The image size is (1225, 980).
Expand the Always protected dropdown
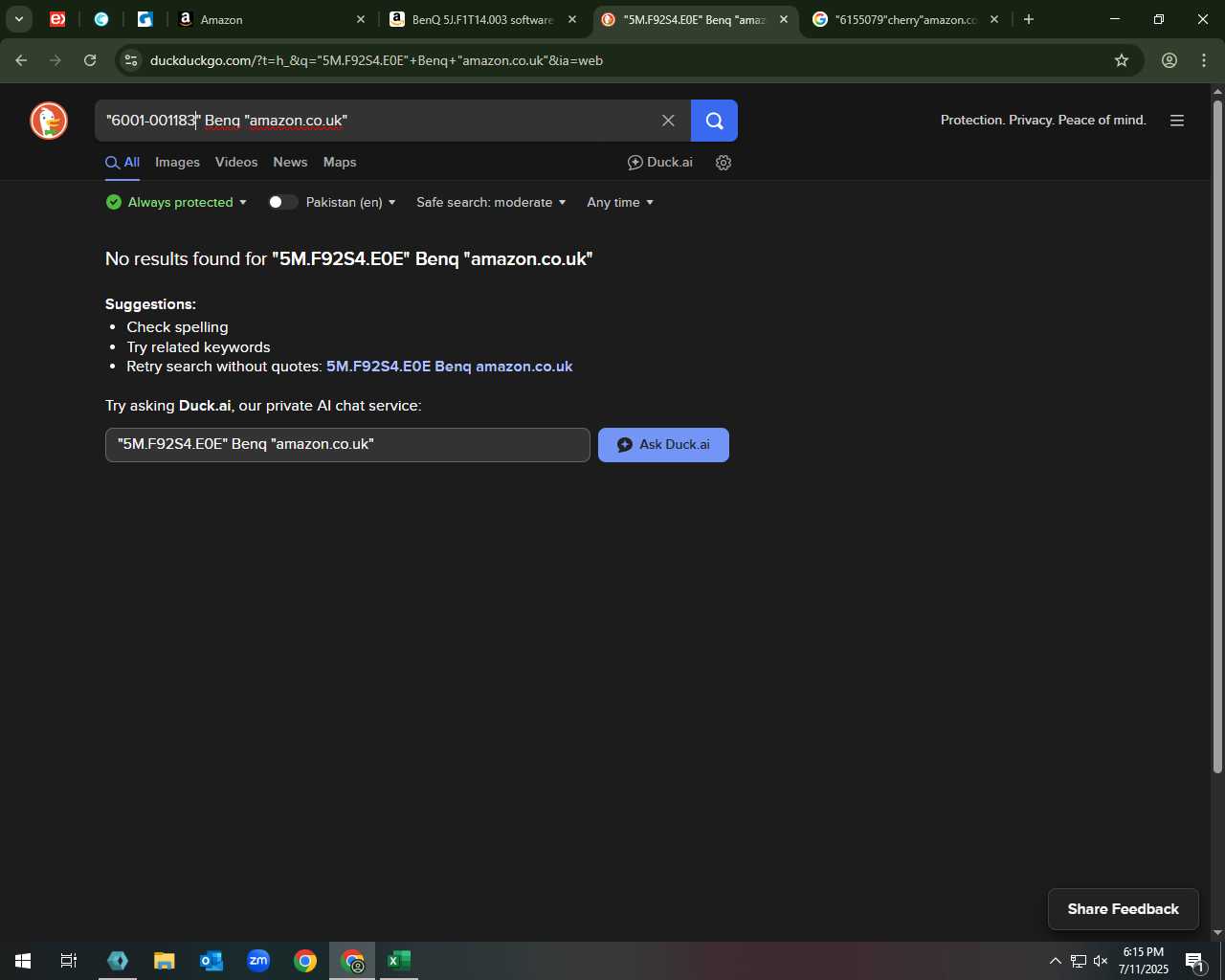pos(176,202)
